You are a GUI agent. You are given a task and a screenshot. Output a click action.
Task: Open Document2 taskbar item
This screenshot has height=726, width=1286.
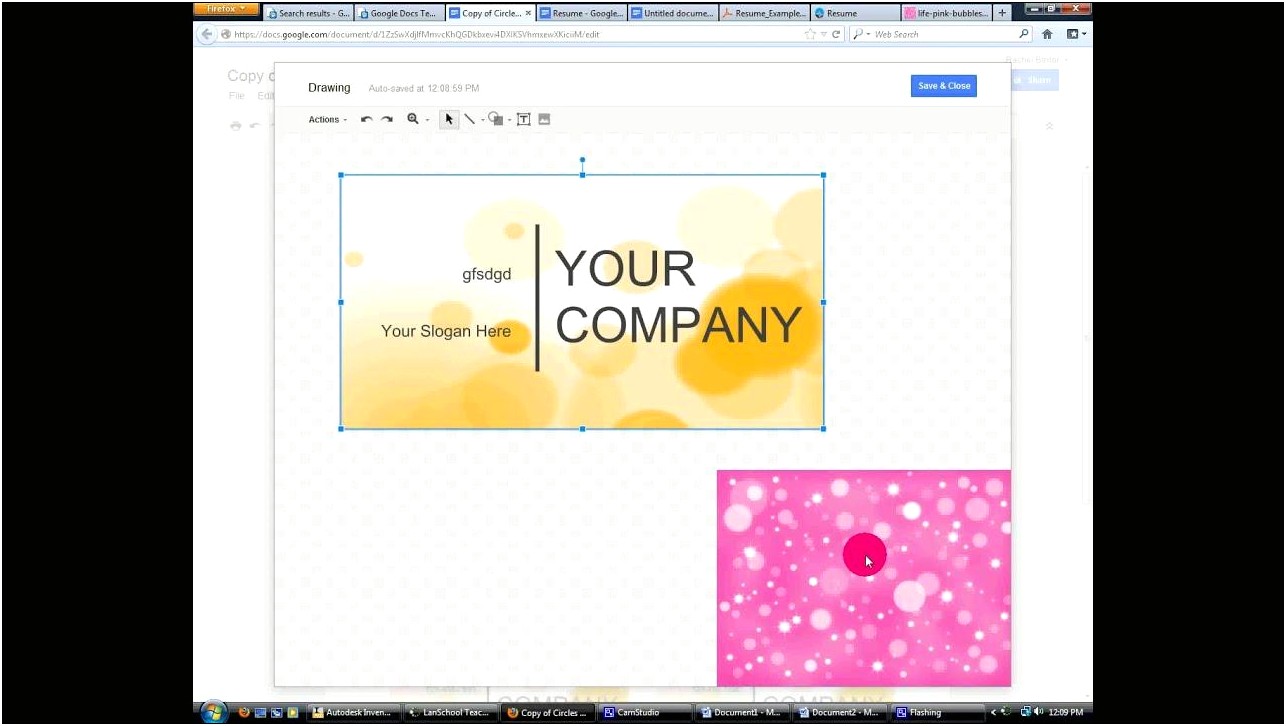(840, 713)
